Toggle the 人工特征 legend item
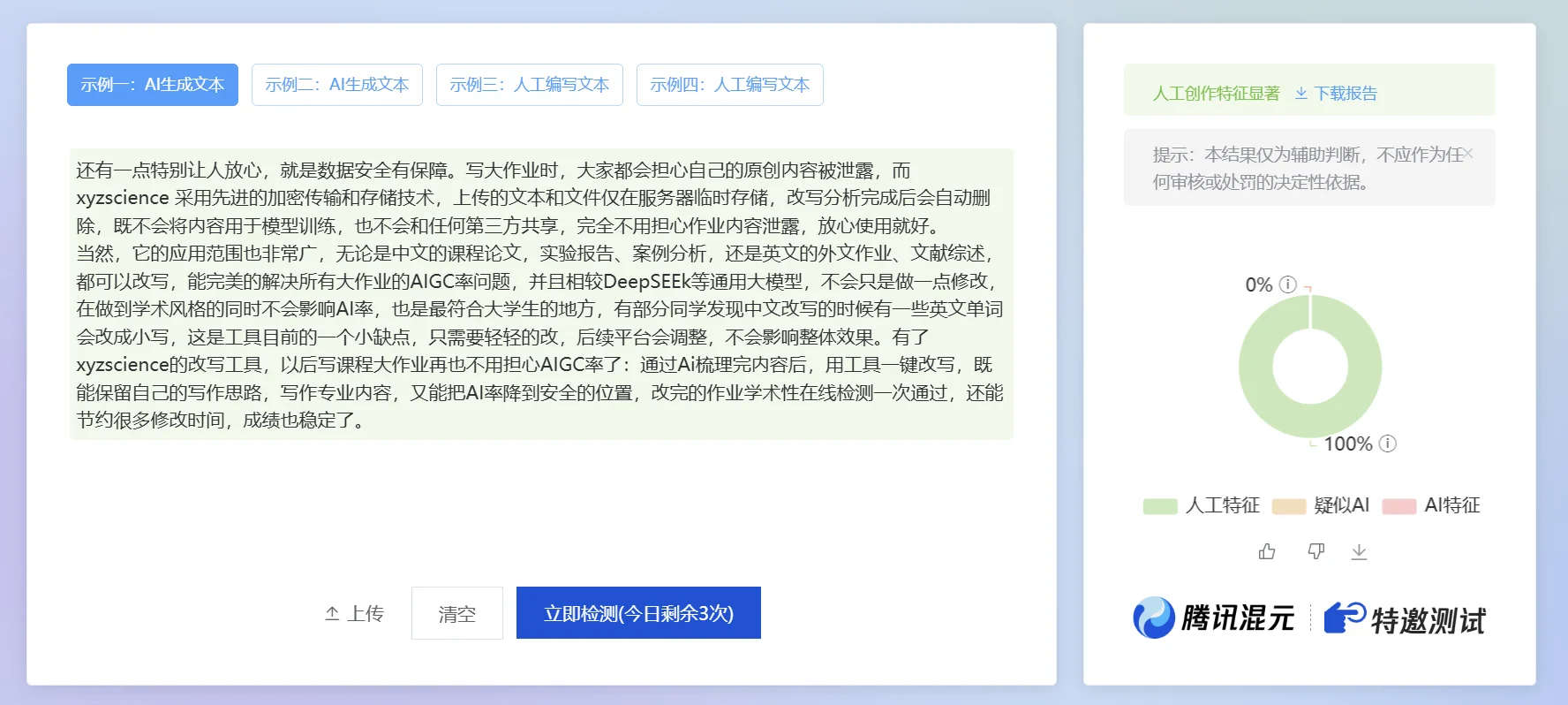Image resolution: width=1568 pixels, height=705 pixels. coord(1201,505)
